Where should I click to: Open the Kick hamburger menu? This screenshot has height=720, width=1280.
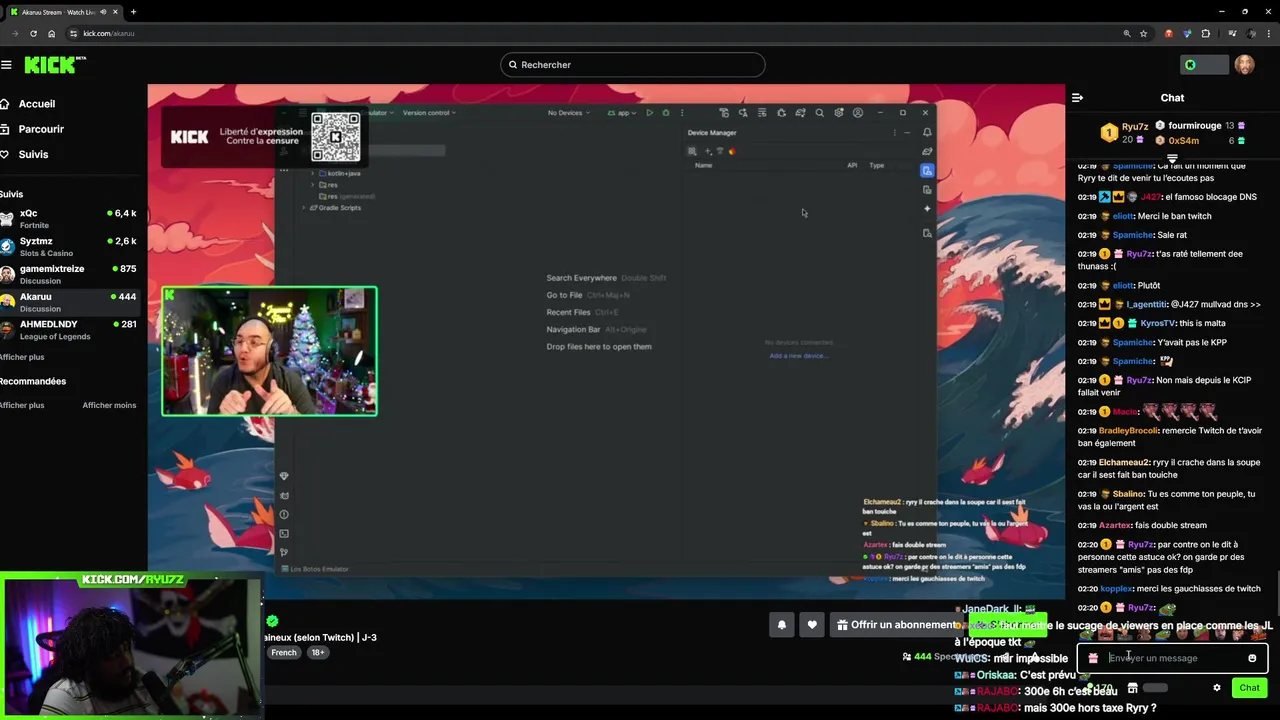coord(6,65)
